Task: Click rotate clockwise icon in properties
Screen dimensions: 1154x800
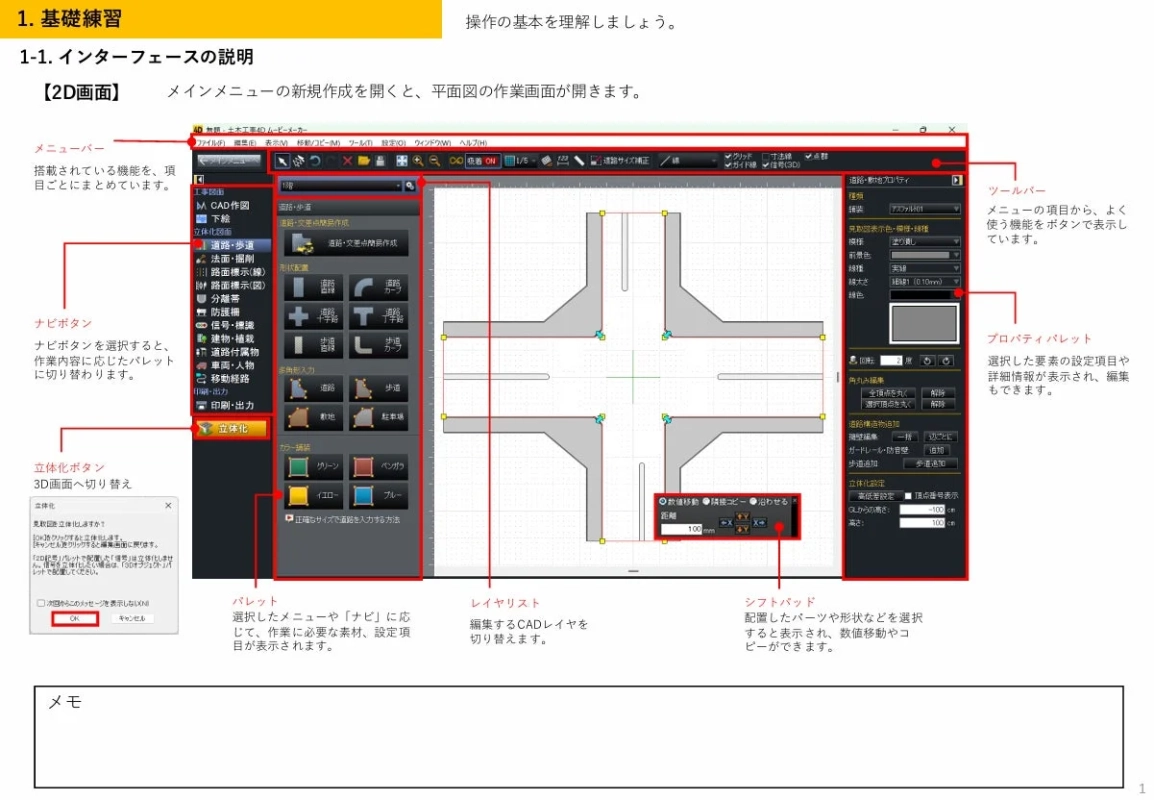Action: coord(946,361)
